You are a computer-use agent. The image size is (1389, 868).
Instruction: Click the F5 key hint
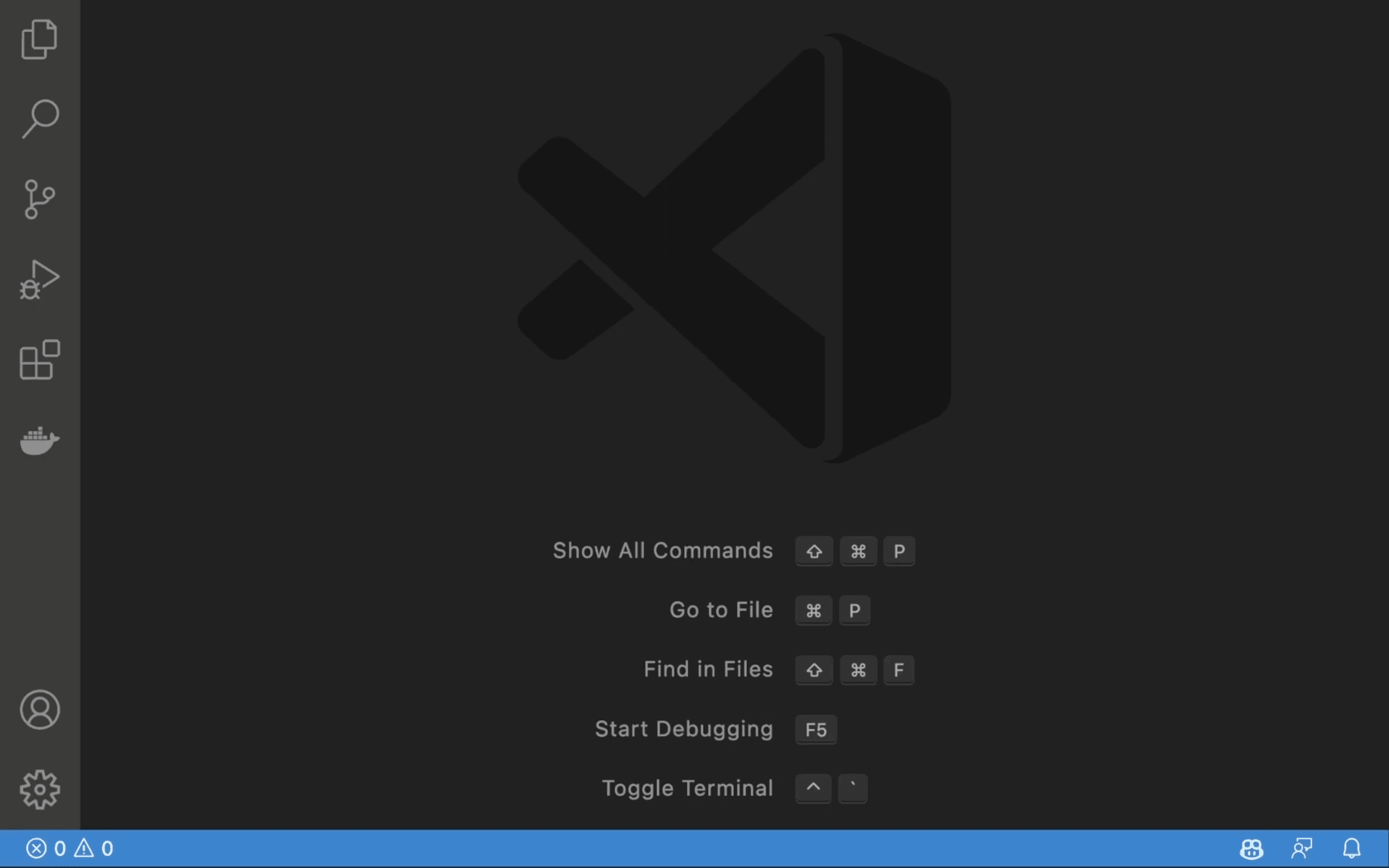(816, 730)
